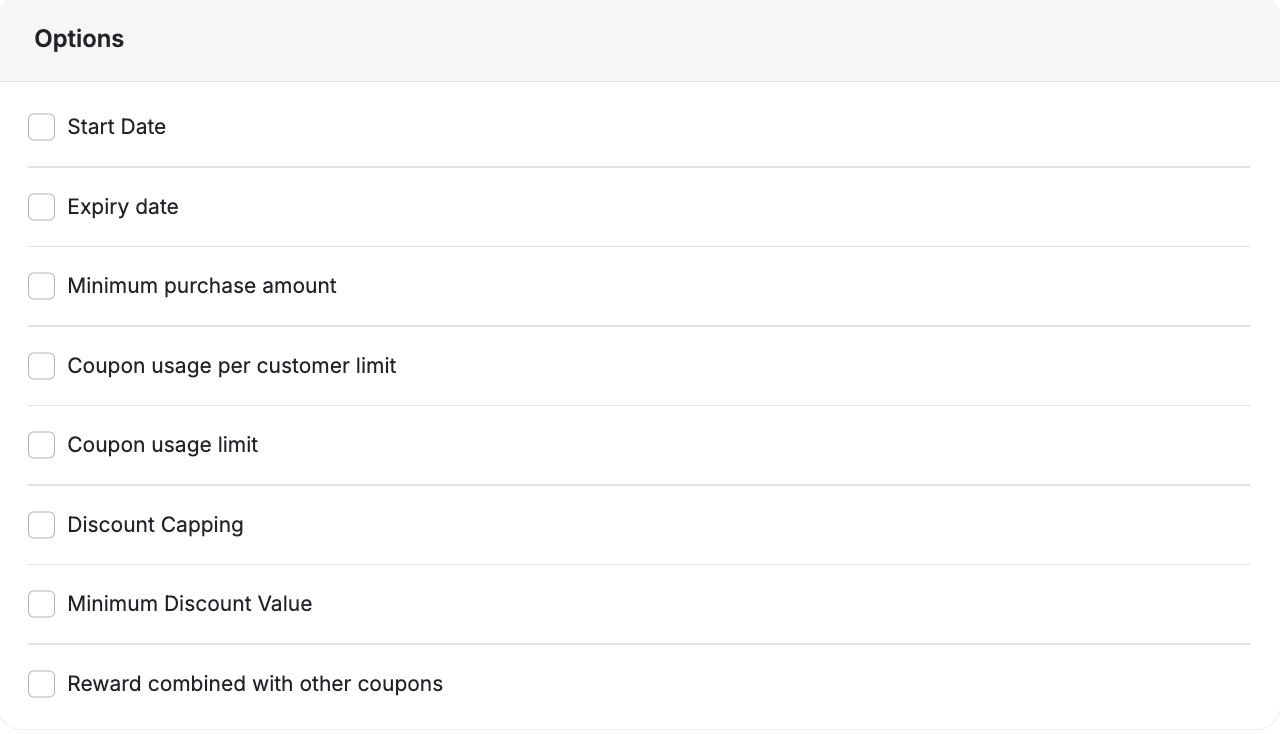
Task: Select the "Coupon usage limit" label text
Action: 163,445
